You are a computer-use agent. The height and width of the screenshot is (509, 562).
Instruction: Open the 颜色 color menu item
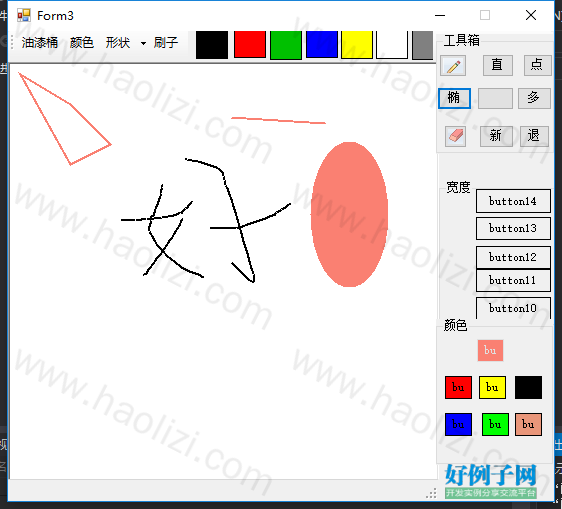click(82, 43)
